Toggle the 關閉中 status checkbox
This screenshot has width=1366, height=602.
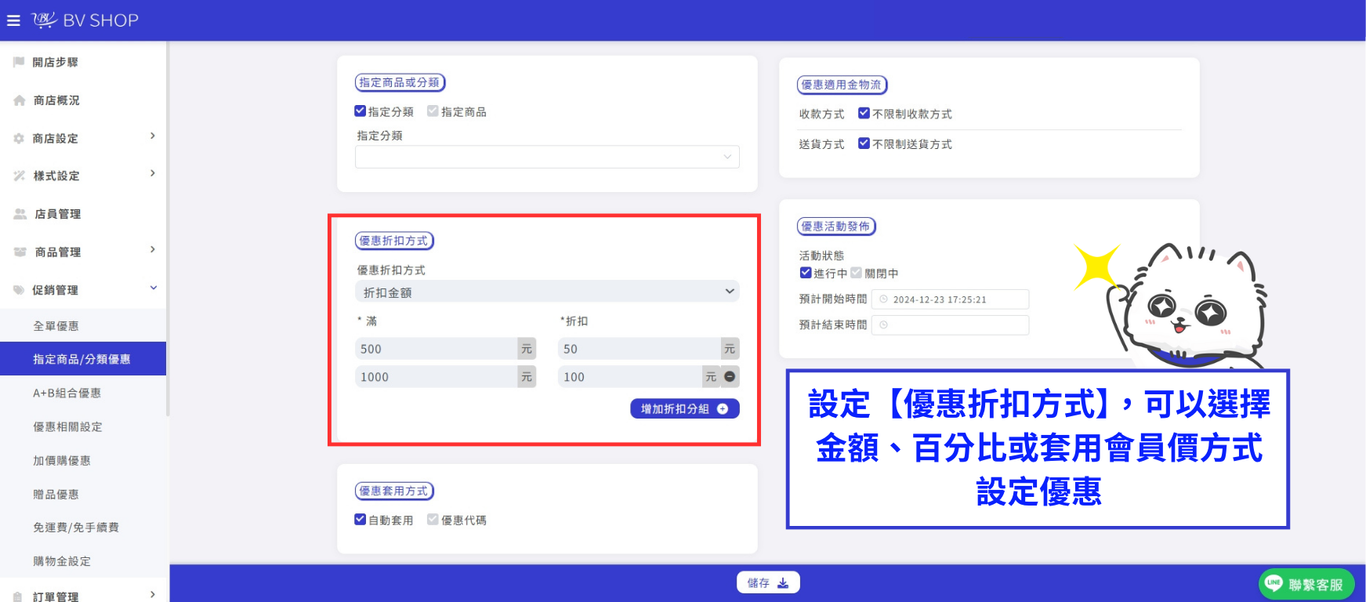856,273
